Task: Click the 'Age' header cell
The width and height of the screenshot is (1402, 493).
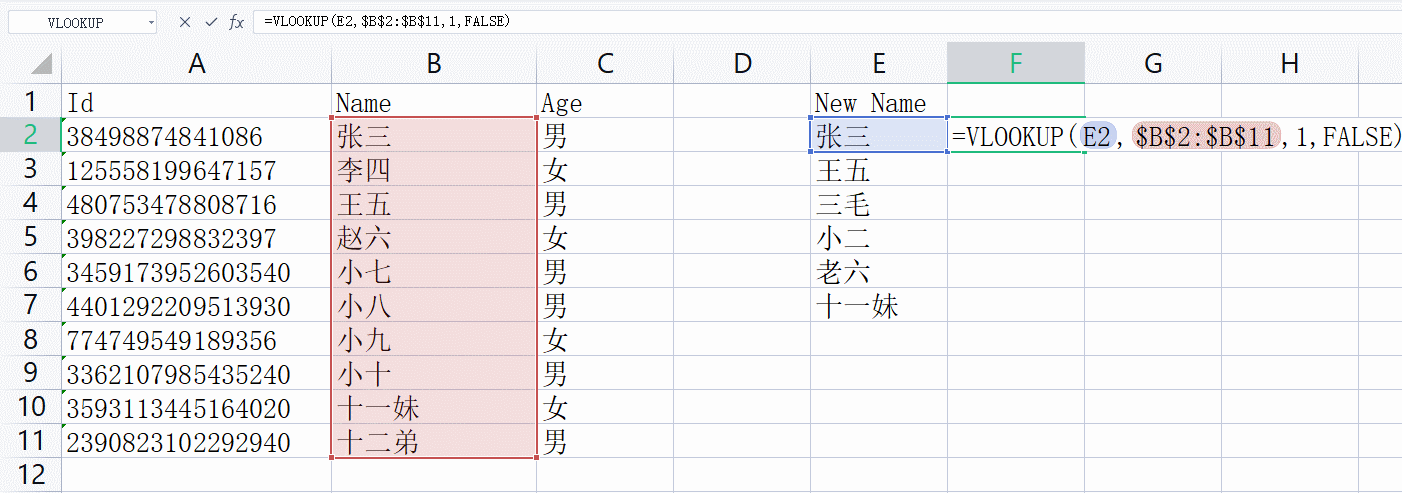Action: click(605, 102)
